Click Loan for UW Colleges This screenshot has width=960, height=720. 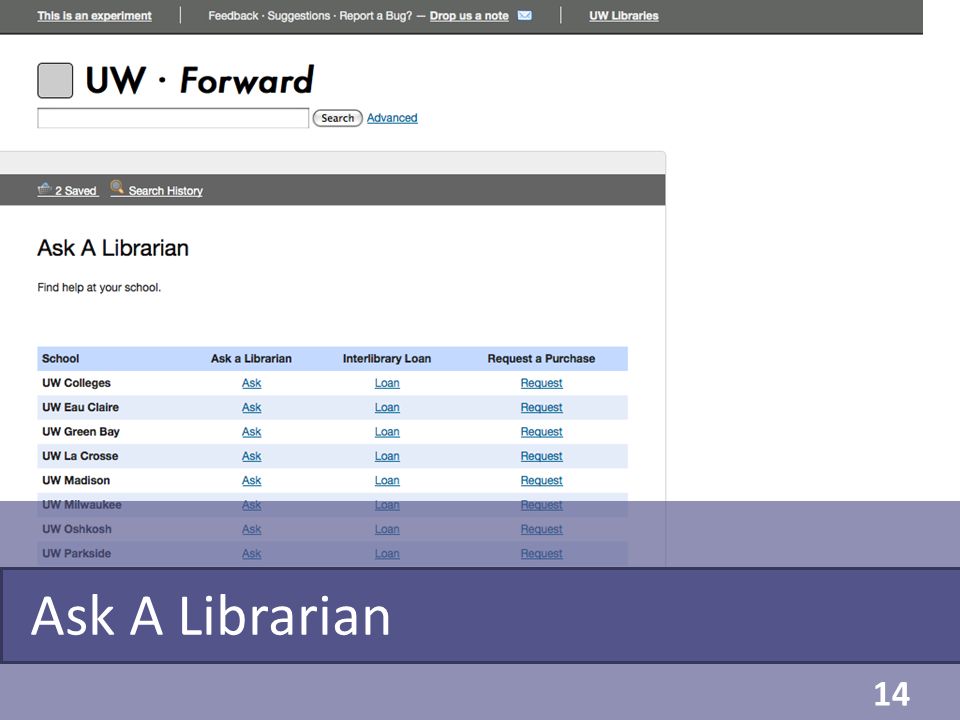tap(387, 383)
